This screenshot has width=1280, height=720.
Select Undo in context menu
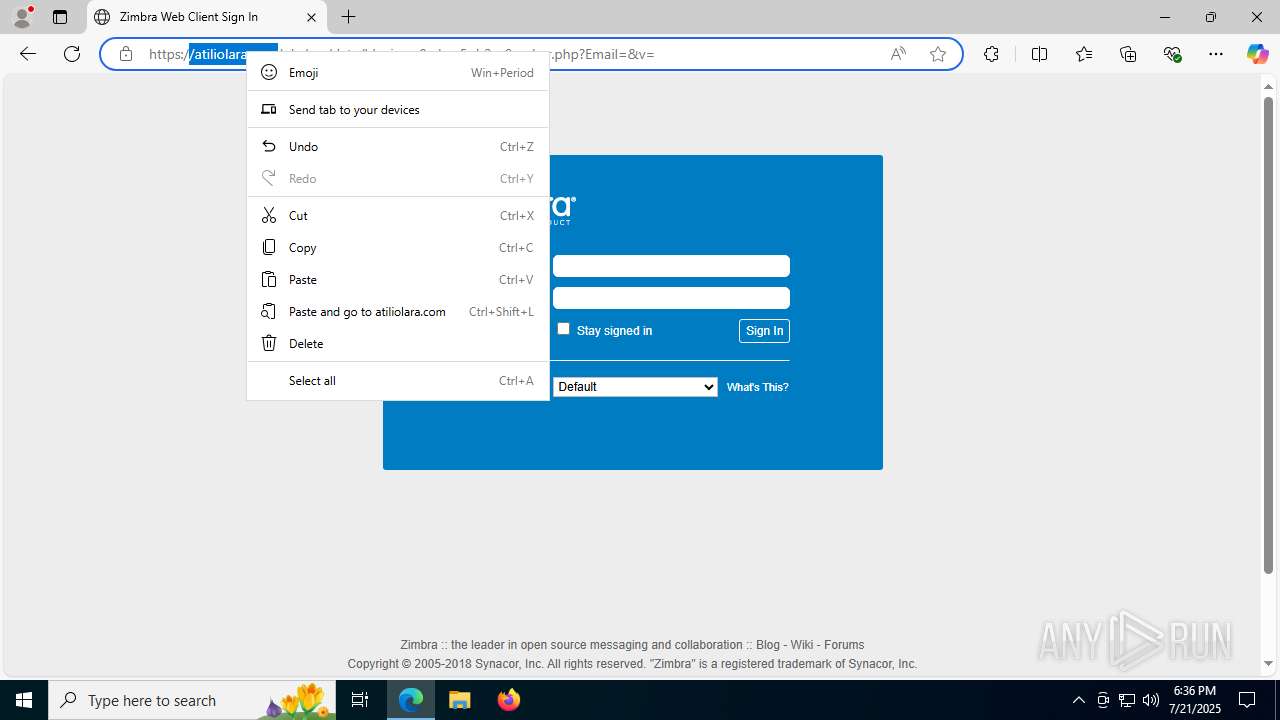pyautogui.click(x=398, y=146)
